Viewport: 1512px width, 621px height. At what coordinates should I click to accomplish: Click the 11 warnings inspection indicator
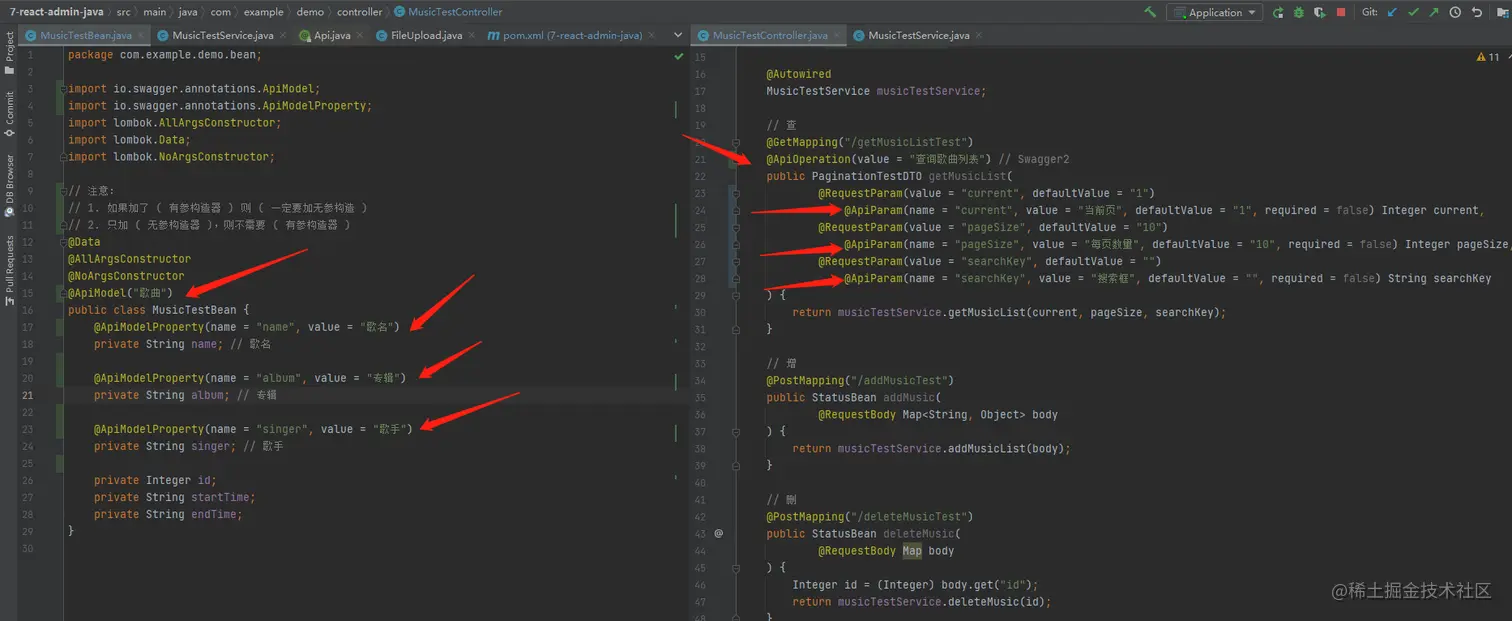click(x=1487, y=57)
